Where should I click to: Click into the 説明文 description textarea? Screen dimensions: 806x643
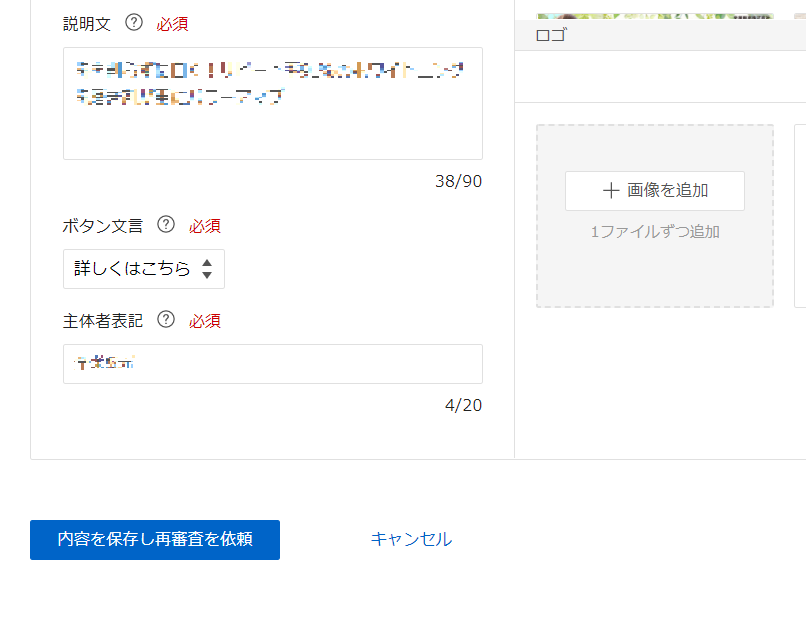273,103
